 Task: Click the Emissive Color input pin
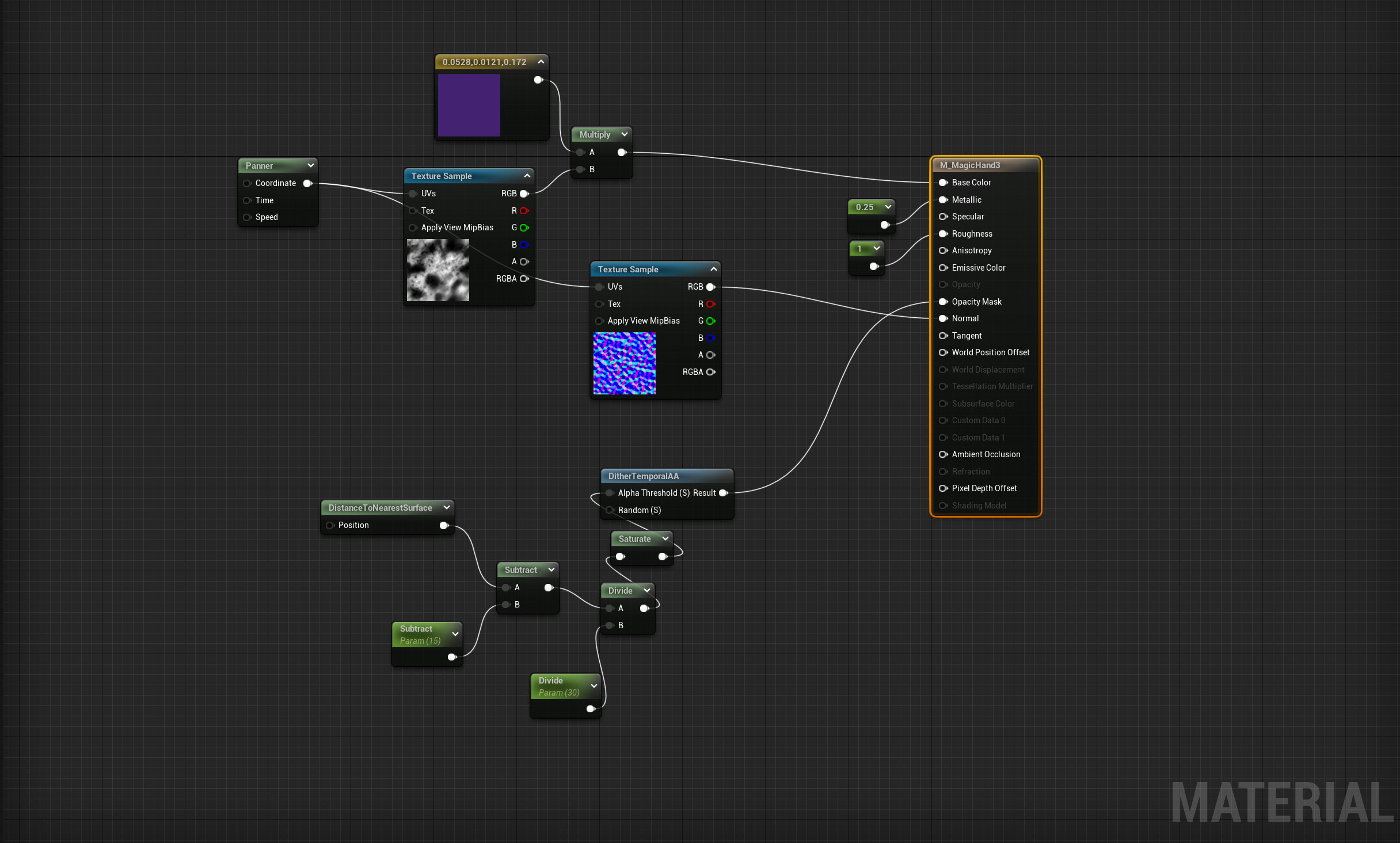943,268
